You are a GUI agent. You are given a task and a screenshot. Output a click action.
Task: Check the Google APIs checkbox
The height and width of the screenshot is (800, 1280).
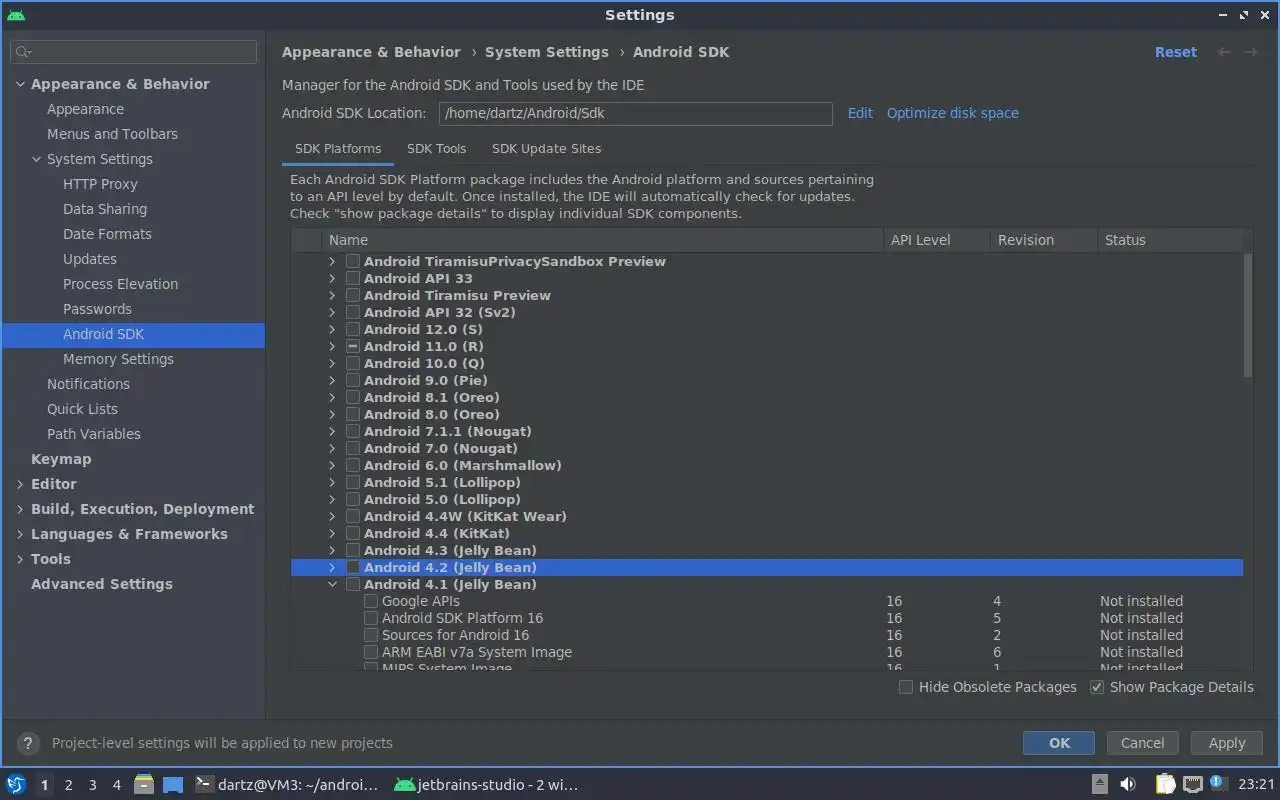[371, 601]
